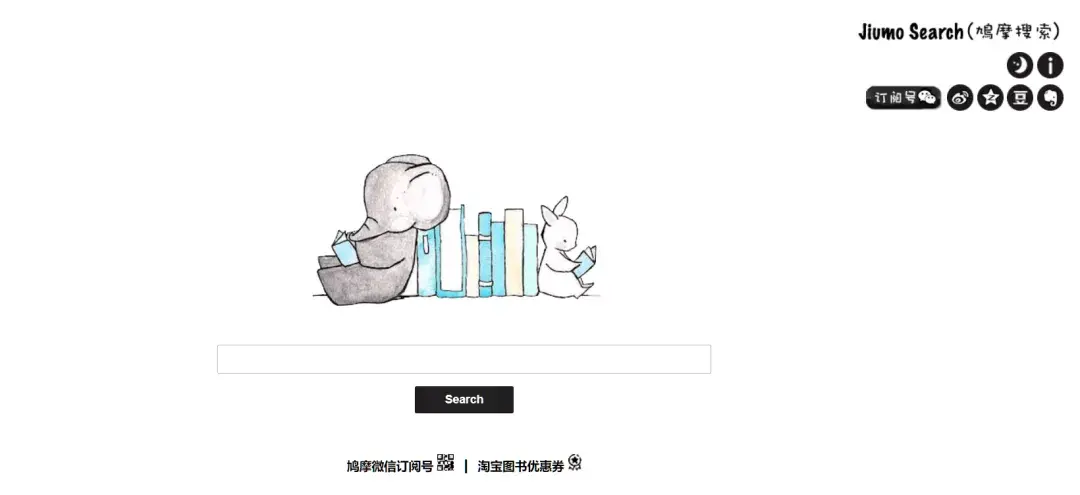Click the Jiumo Search title text
This screenshot has height=495, width=1080.
click(911, 32)
